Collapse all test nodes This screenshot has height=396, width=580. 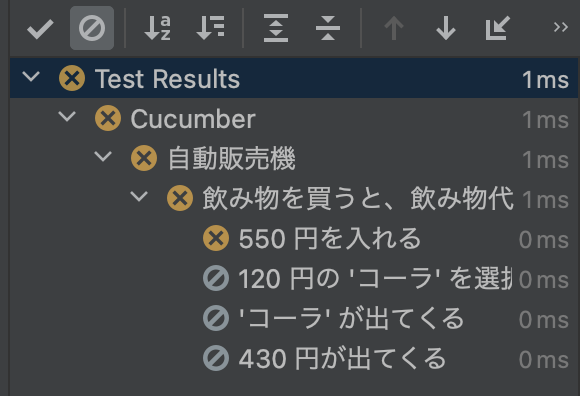[x=328, y=28]
